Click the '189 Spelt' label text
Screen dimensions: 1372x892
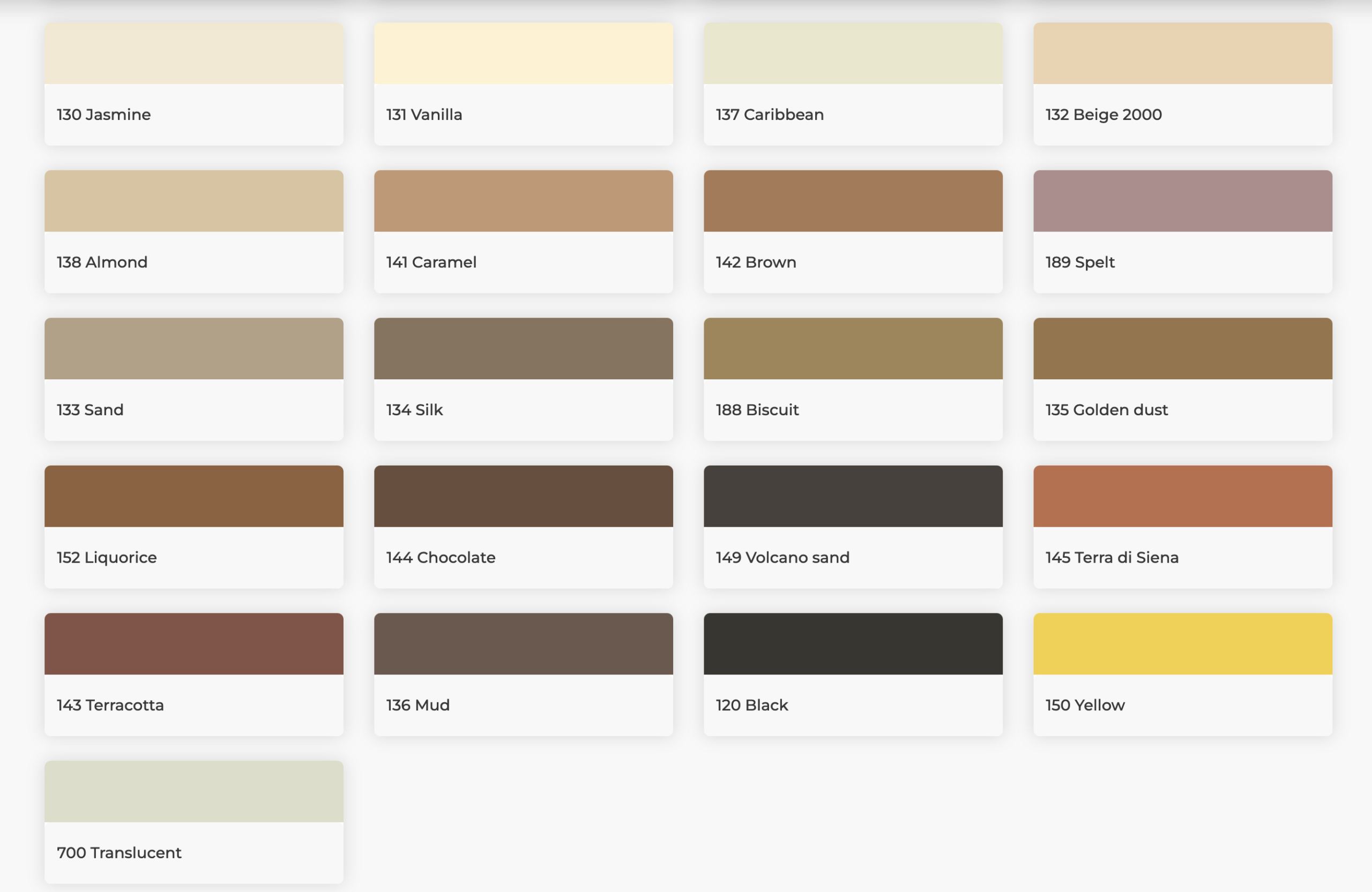tap(1080, 263)
